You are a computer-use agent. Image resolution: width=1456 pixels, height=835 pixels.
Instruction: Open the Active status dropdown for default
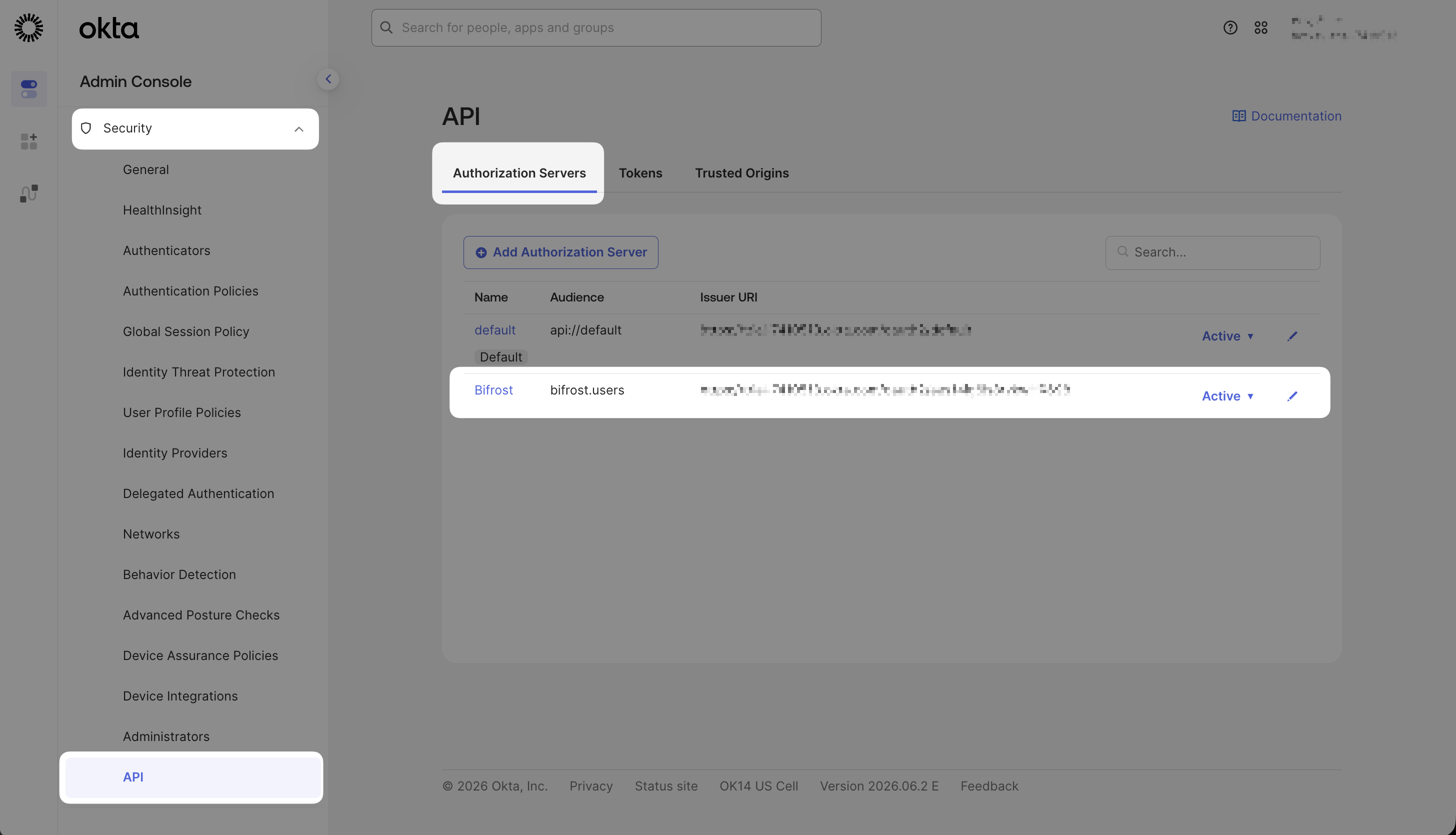[x=1228, y=336]
